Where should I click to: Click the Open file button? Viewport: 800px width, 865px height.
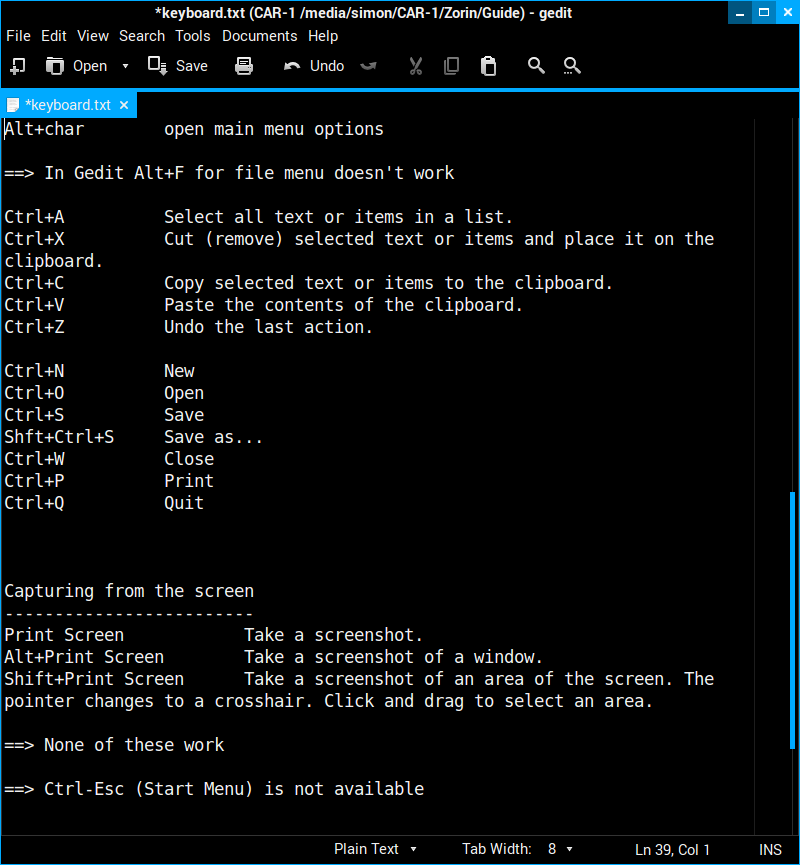tap(77, 66)
